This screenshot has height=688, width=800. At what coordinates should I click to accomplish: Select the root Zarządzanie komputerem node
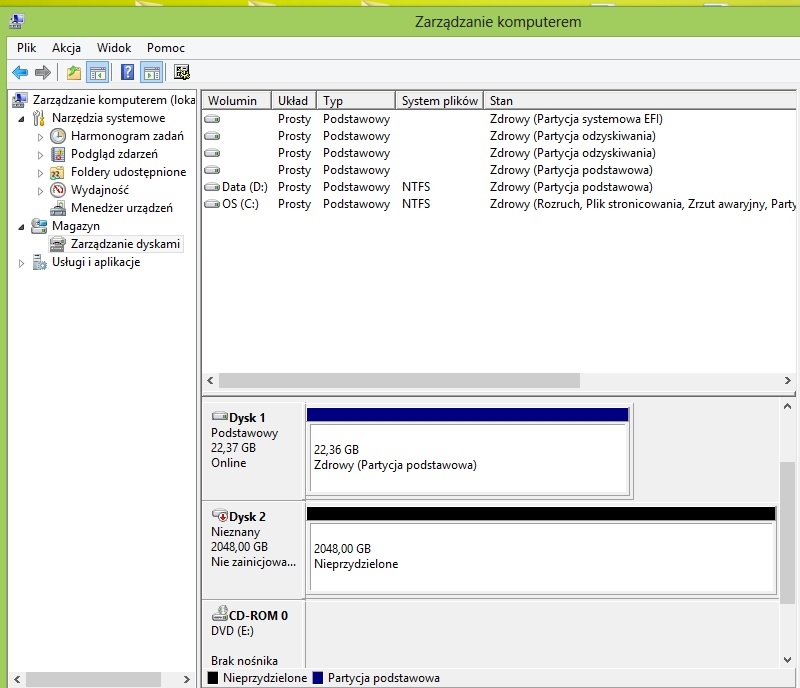[114, 100]
